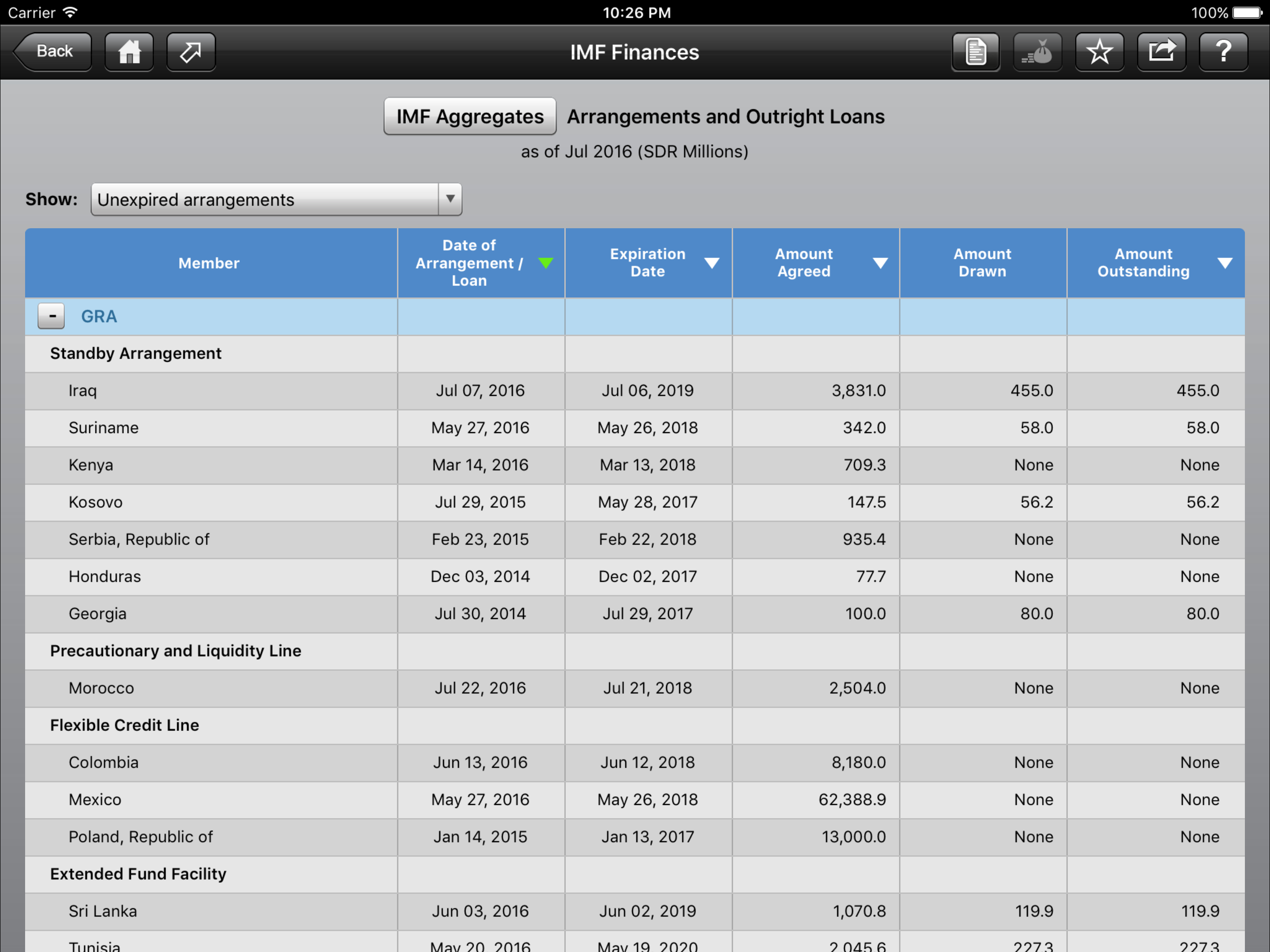Select Poland's 13,000.0 amount agreed
The image size is (1270, 952).
[853, 838]
